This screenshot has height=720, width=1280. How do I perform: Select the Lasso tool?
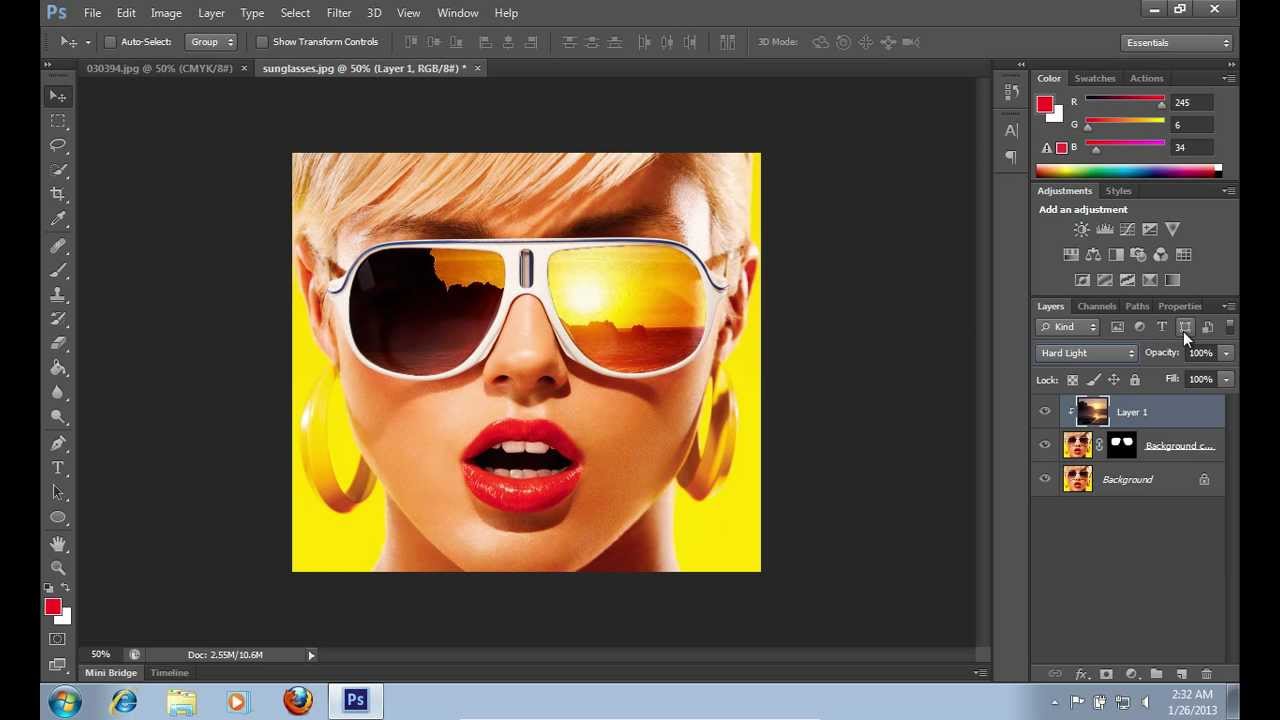[x=58, y=145]
